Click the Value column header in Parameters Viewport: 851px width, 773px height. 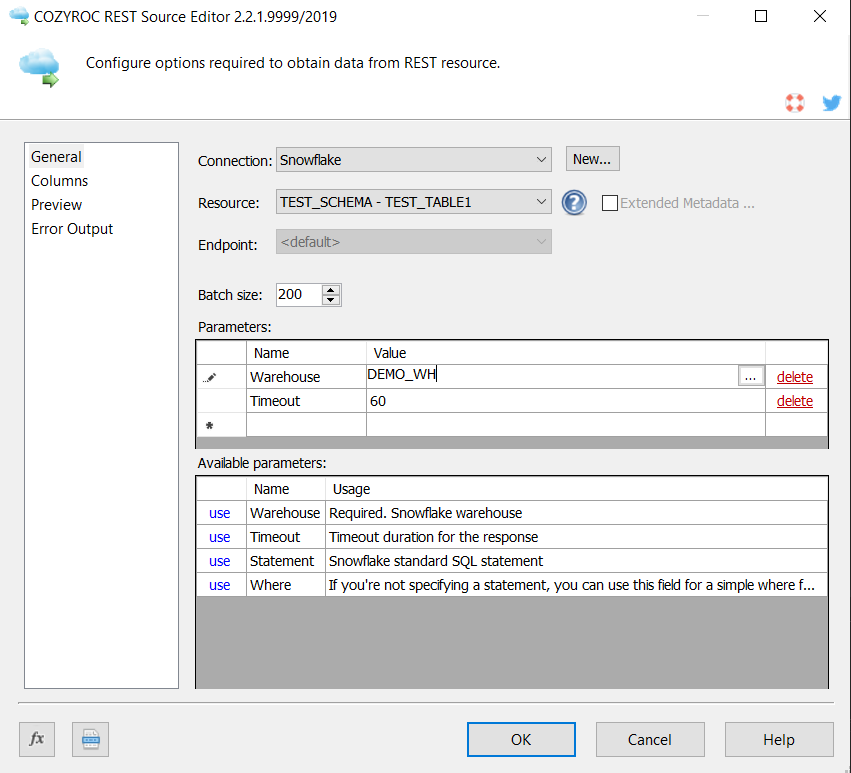point(566,353)
